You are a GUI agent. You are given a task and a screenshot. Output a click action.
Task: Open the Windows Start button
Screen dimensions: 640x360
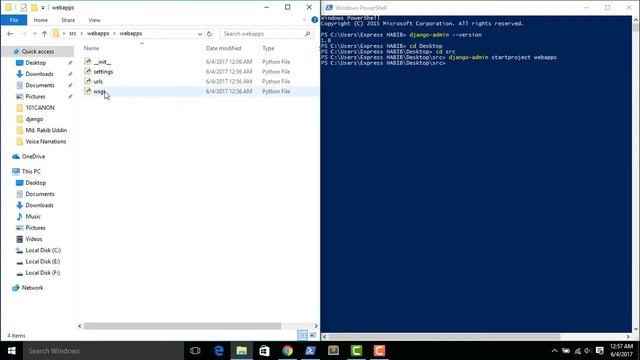coord(11,351)
